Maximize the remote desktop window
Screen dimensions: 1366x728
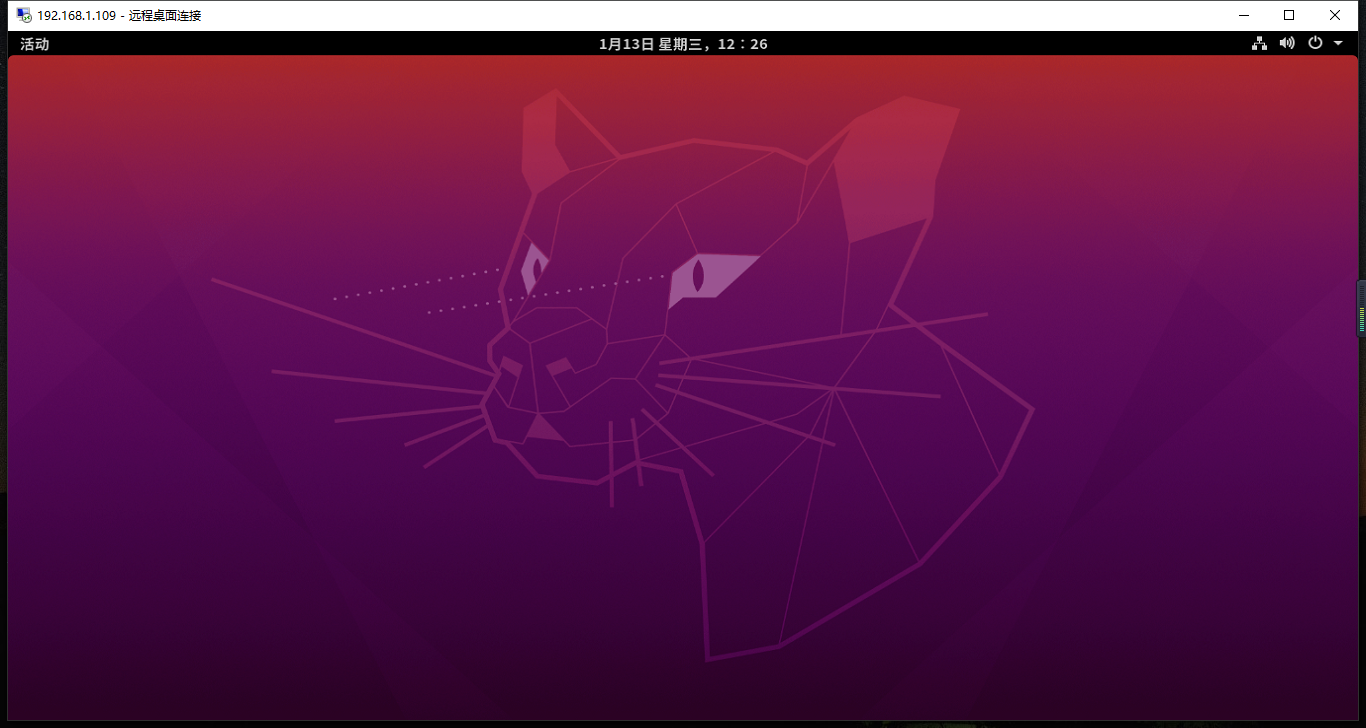tap(1289, 15)
